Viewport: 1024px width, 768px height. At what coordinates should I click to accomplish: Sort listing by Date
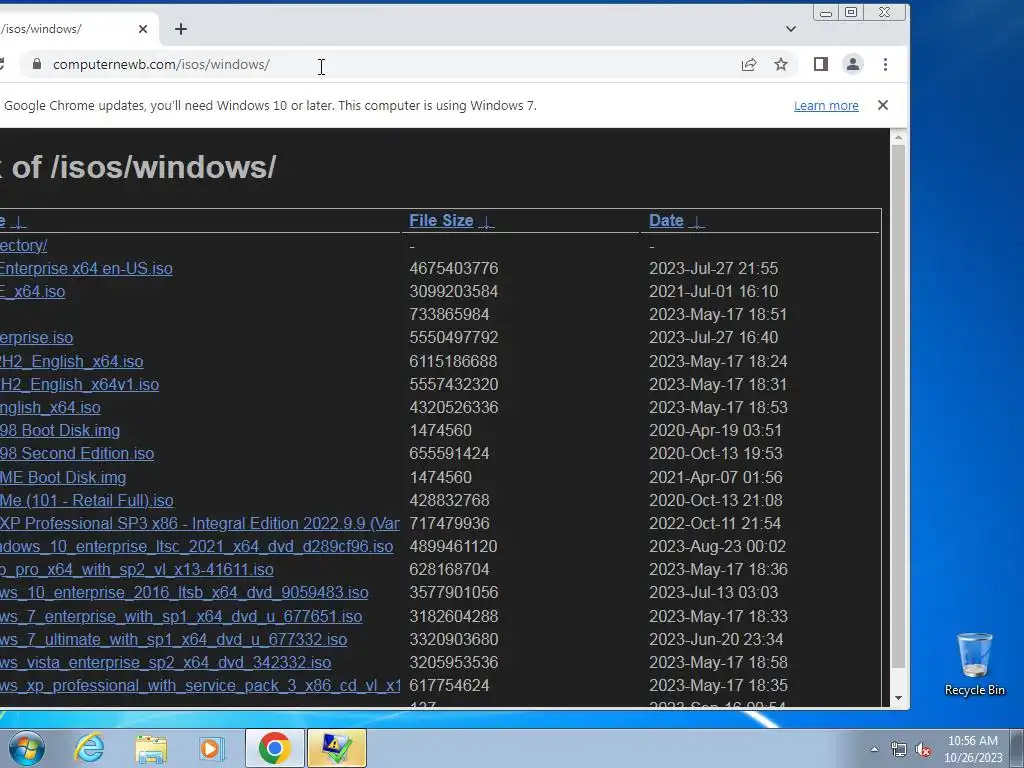[666, 221]
